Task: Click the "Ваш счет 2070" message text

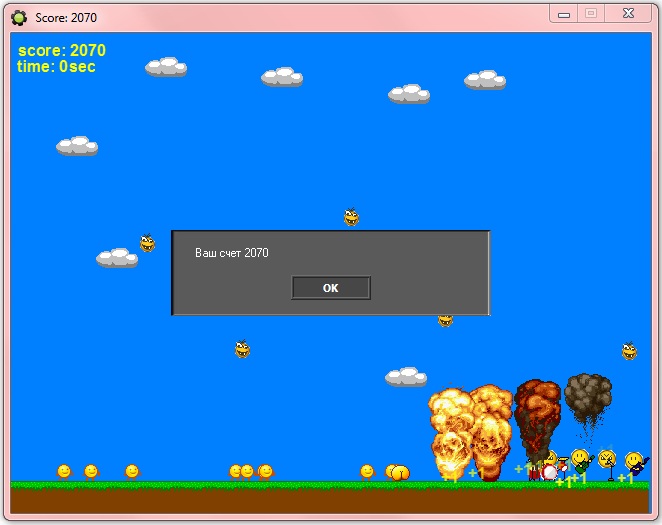Action: pos(232,253)
